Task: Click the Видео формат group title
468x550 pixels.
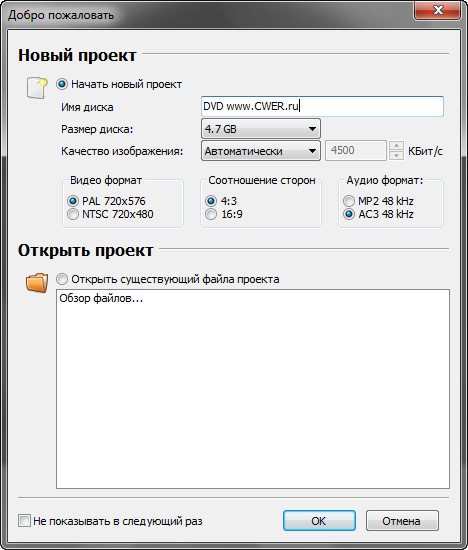Action: (106, 180)
